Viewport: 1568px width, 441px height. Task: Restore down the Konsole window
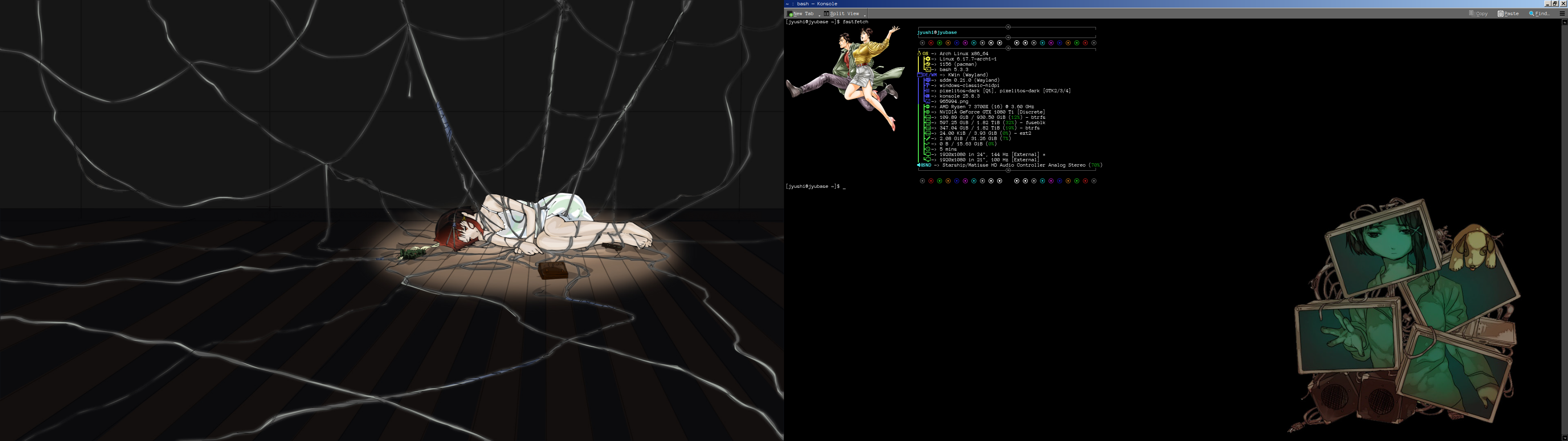tap(1555, 4)
